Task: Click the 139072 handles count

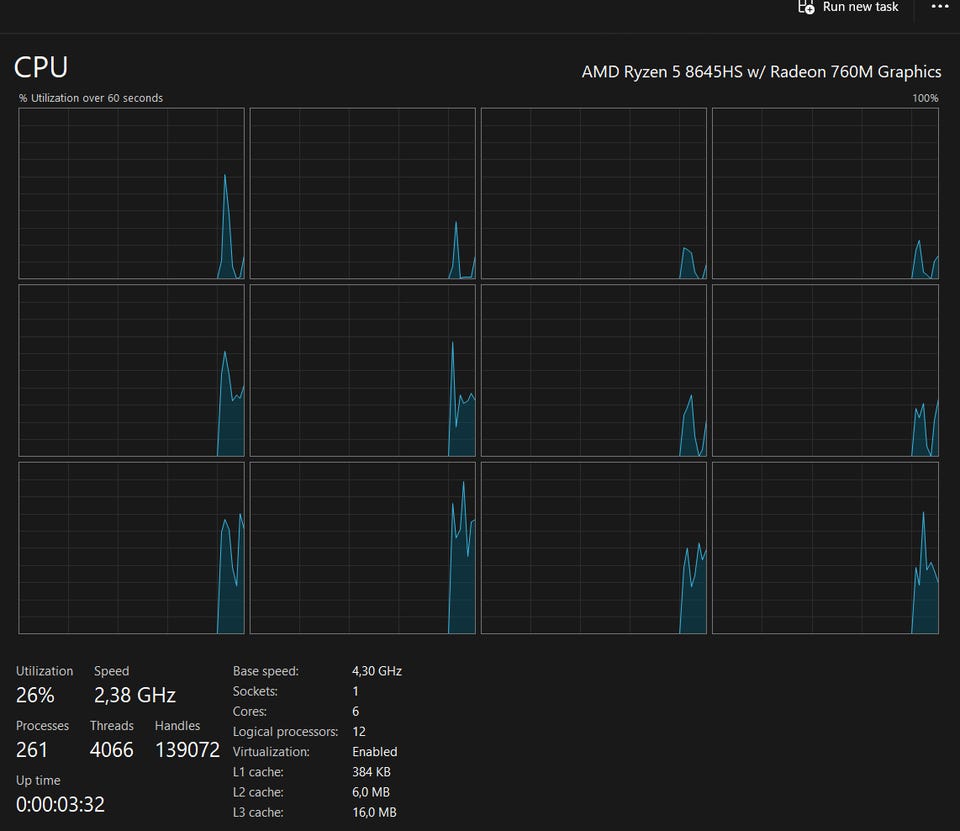Action: click(x=187, y=750)
